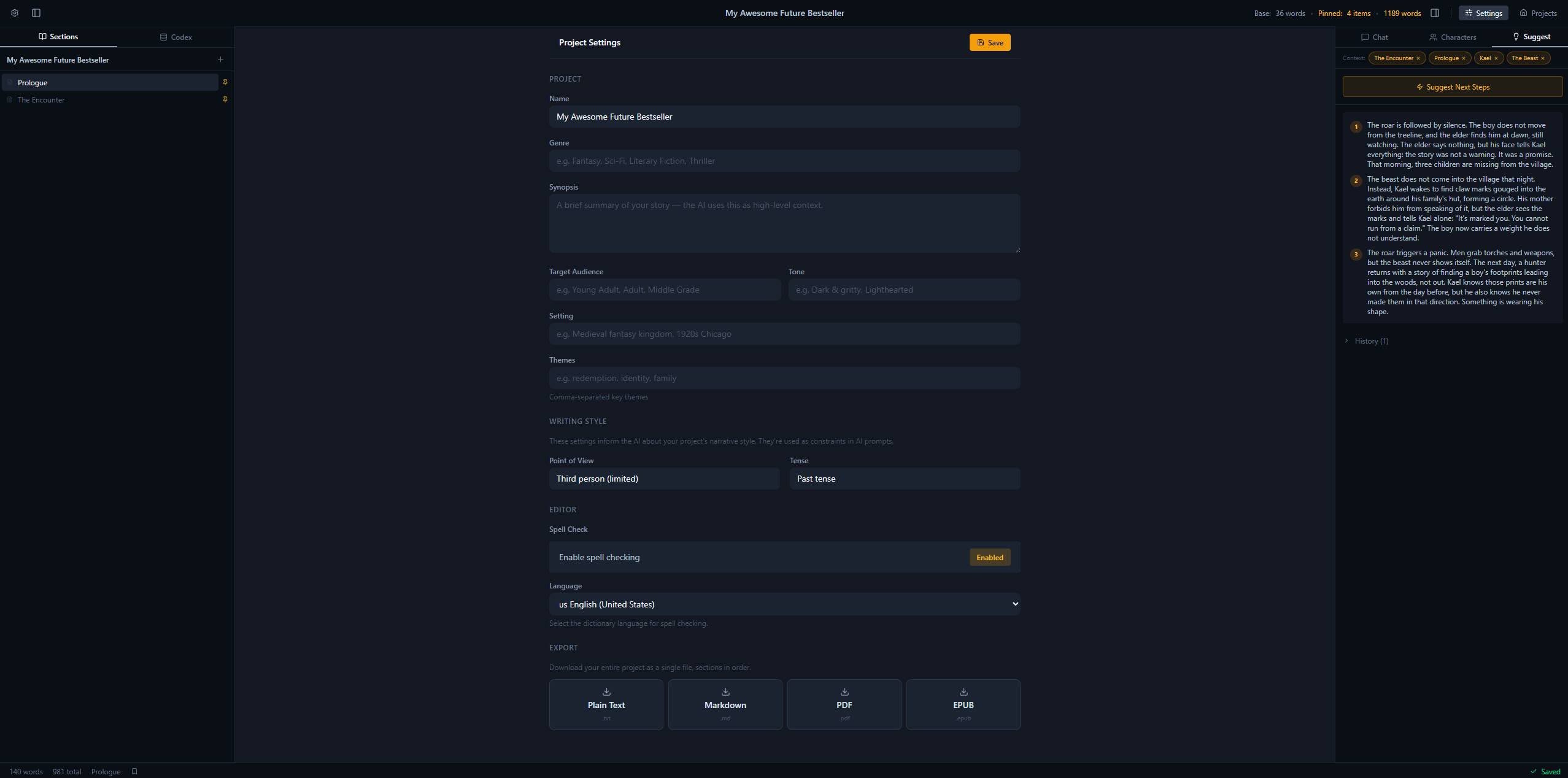This screenshot has height=778, width=1568.
Task: Export project as EPUB
Action: pos(964,704)
